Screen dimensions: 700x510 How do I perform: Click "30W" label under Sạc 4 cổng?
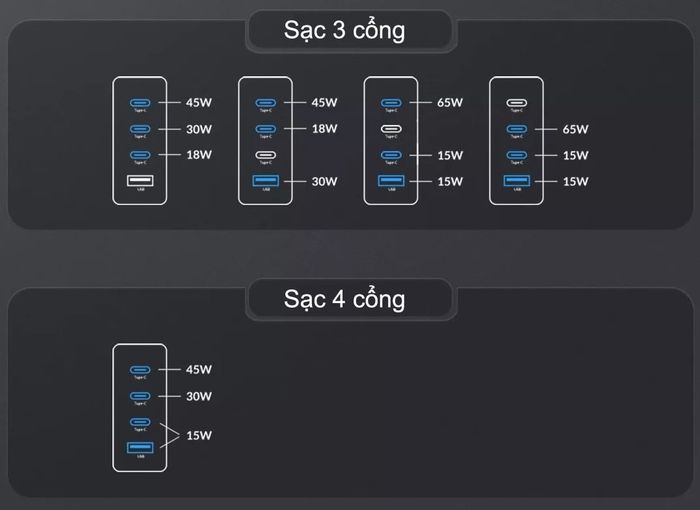click(x=199, y=396)
